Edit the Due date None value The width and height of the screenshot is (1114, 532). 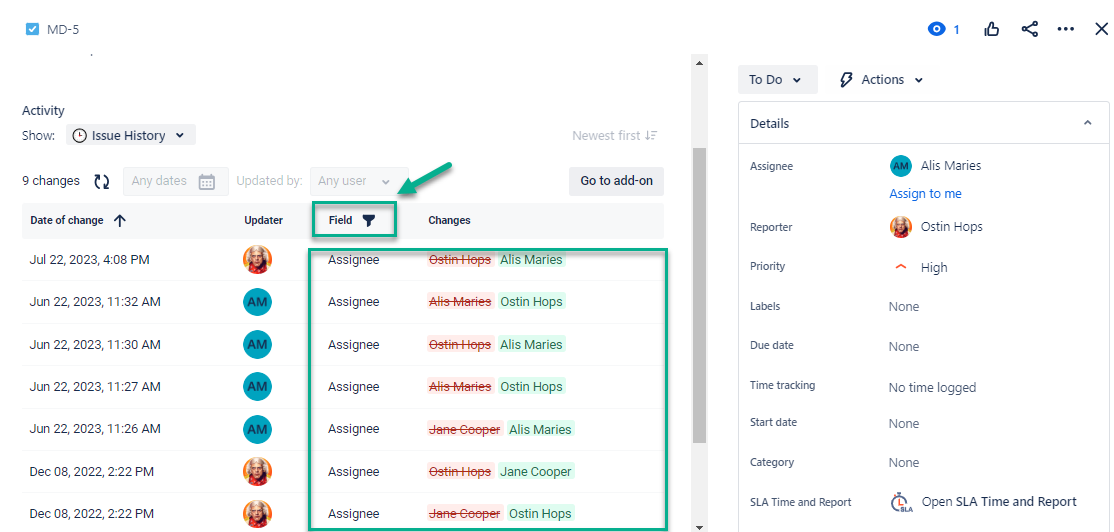point(904,347)
